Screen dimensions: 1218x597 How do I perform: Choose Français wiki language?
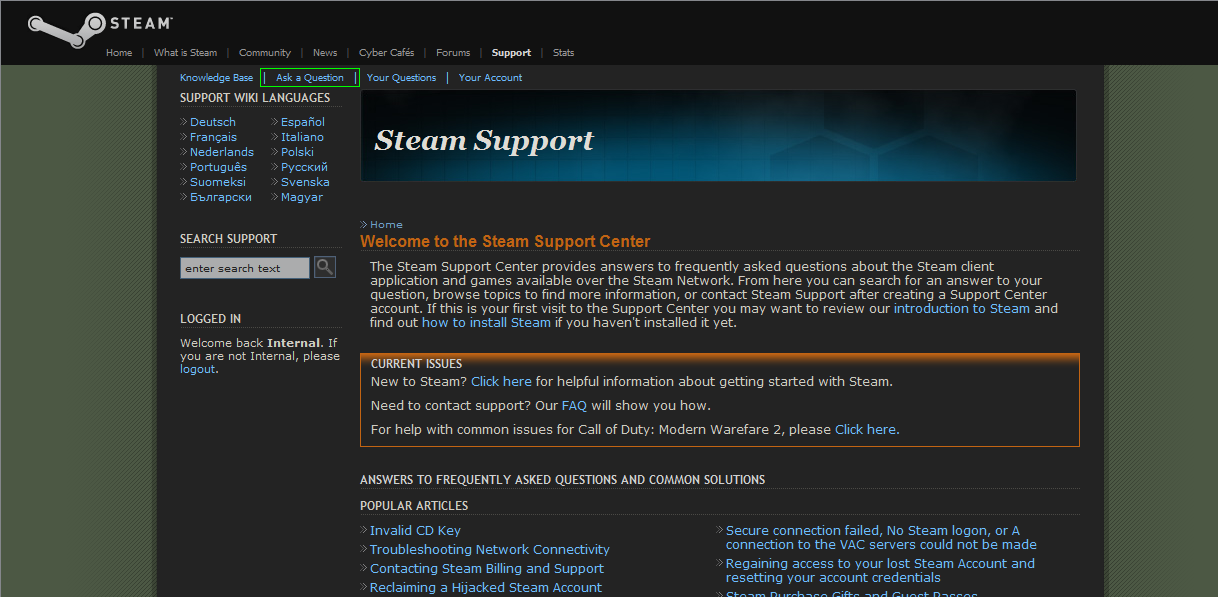click(x=214, y=137)
